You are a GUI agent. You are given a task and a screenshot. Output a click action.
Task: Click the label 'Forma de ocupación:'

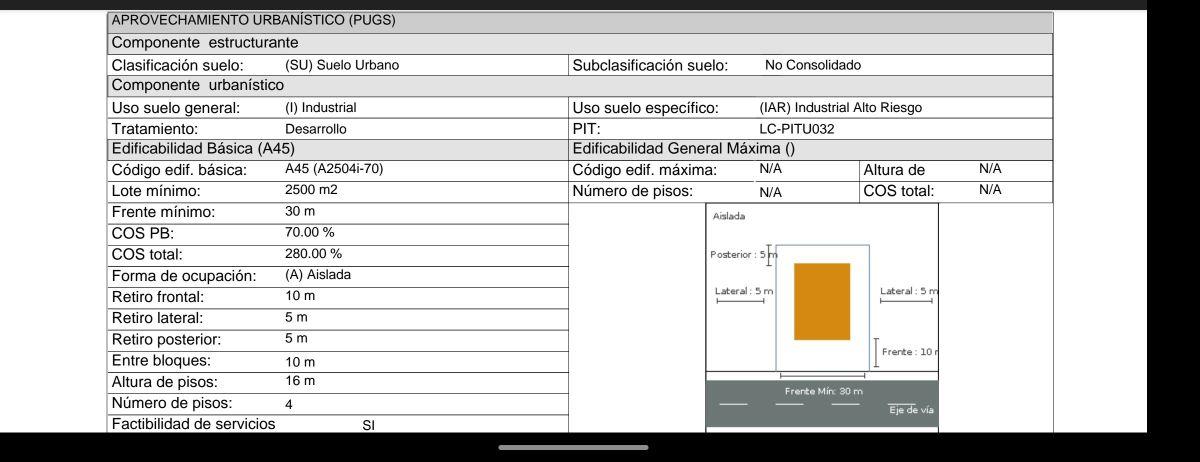tap(184, 275)
